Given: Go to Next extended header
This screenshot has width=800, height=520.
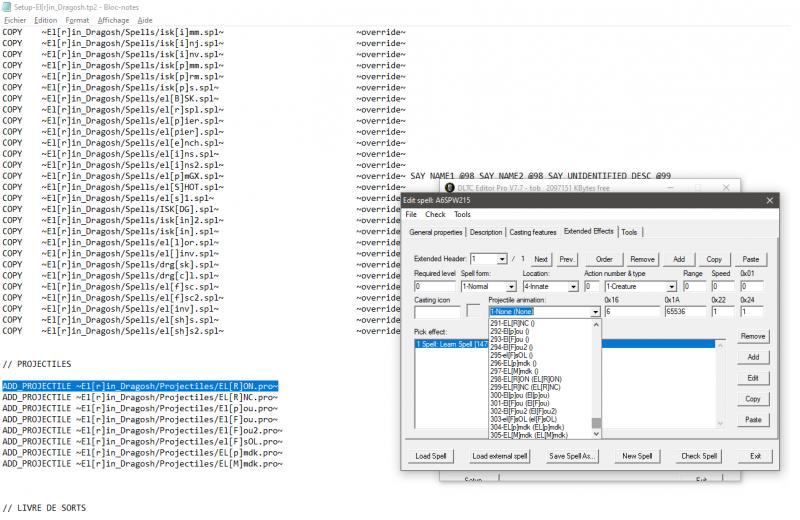Looking at the screenshot, I should click(x=540, y=259).
